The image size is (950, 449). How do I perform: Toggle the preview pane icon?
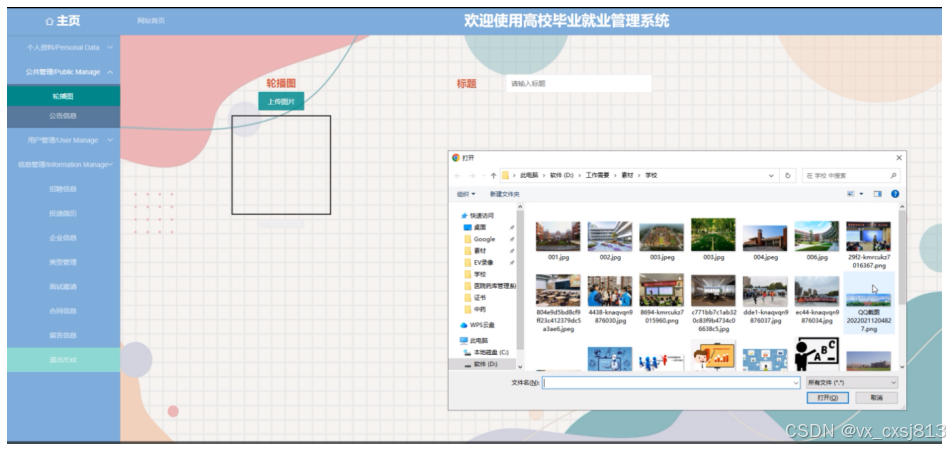[x=877, y=194]
